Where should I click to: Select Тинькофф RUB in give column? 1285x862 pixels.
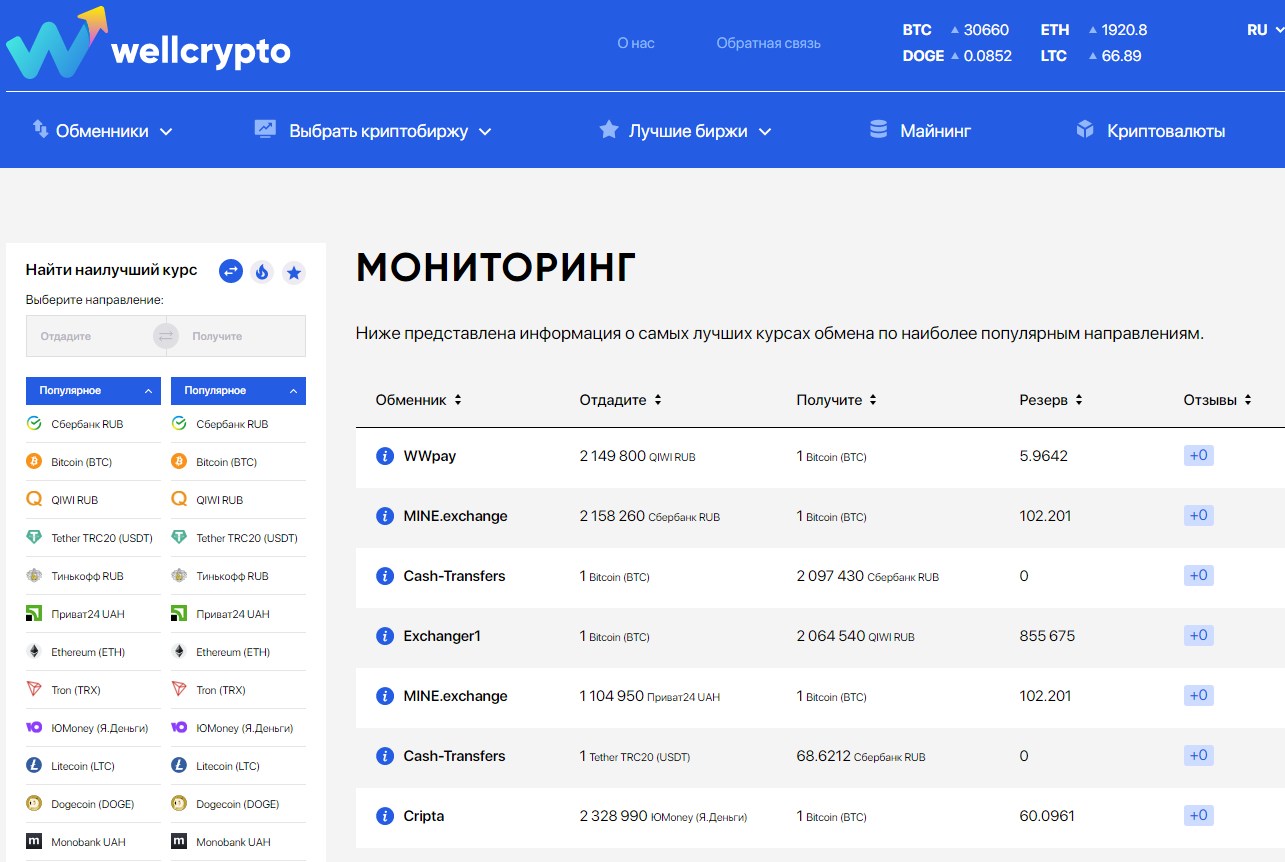[x=93, y=576]
